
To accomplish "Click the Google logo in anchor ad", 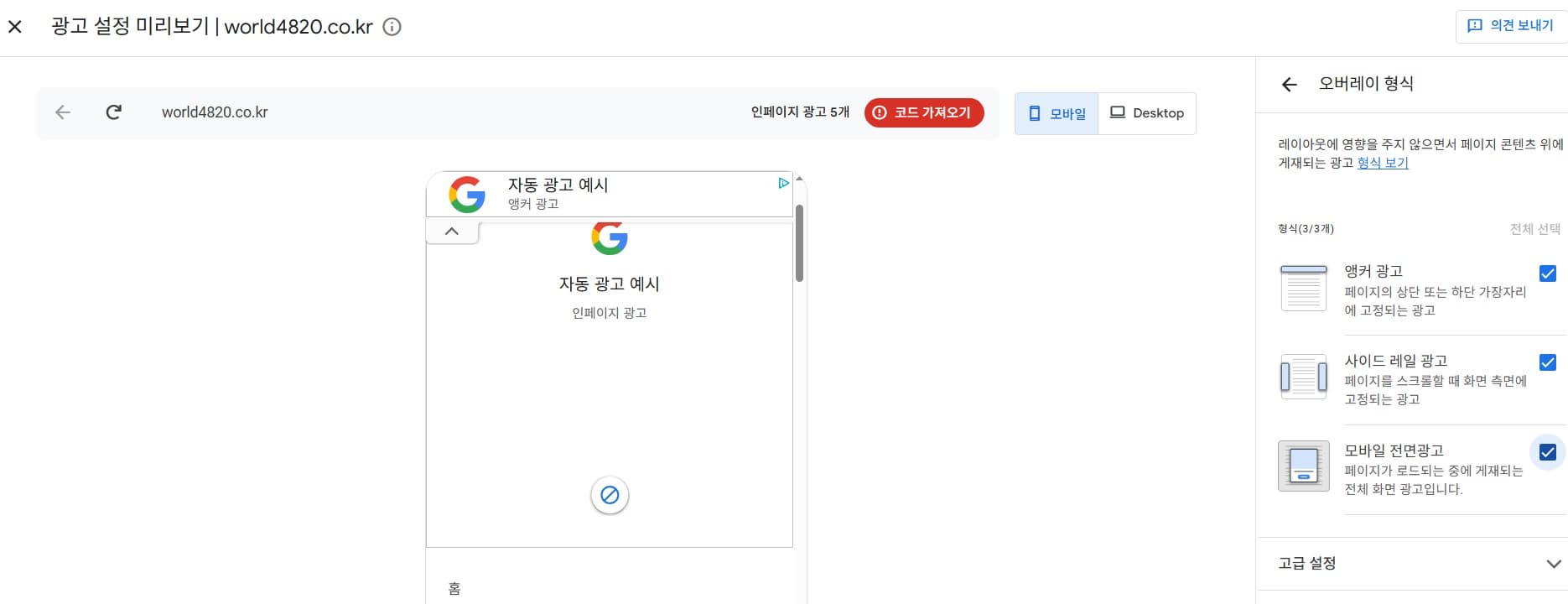I will [467, 195].
